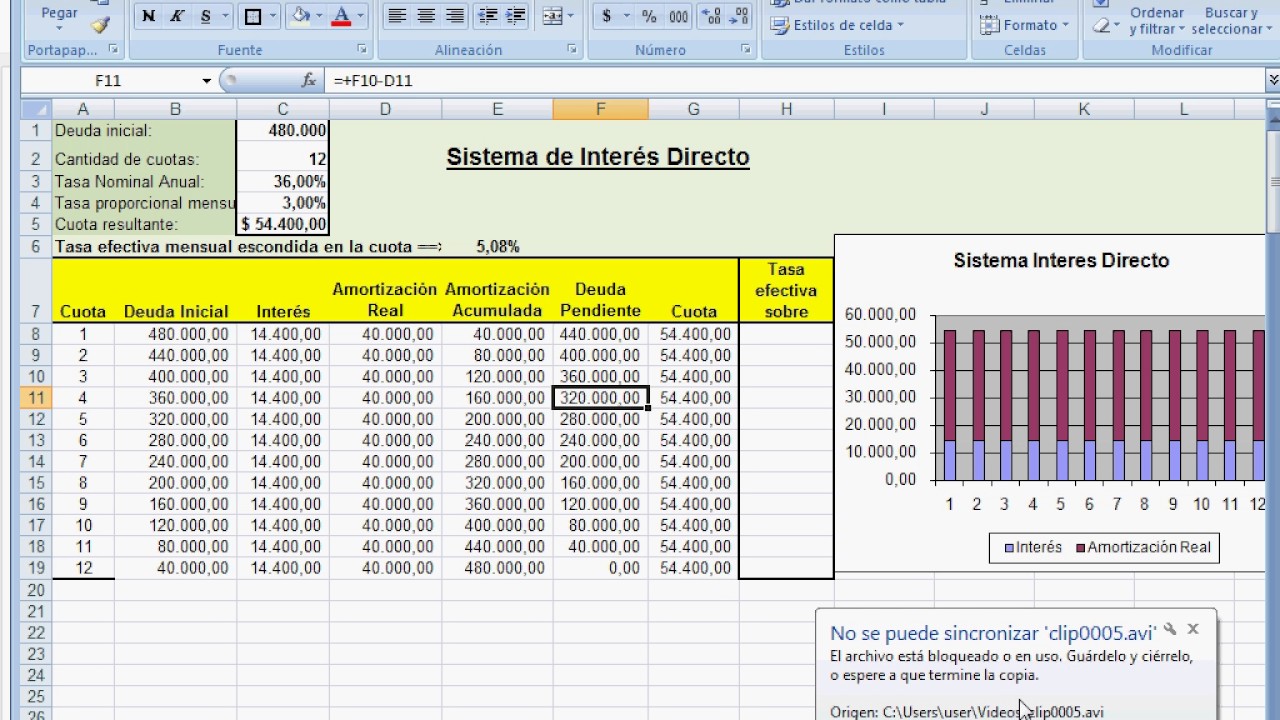Align text right
1280x720 pixels.
click(455, 16)
